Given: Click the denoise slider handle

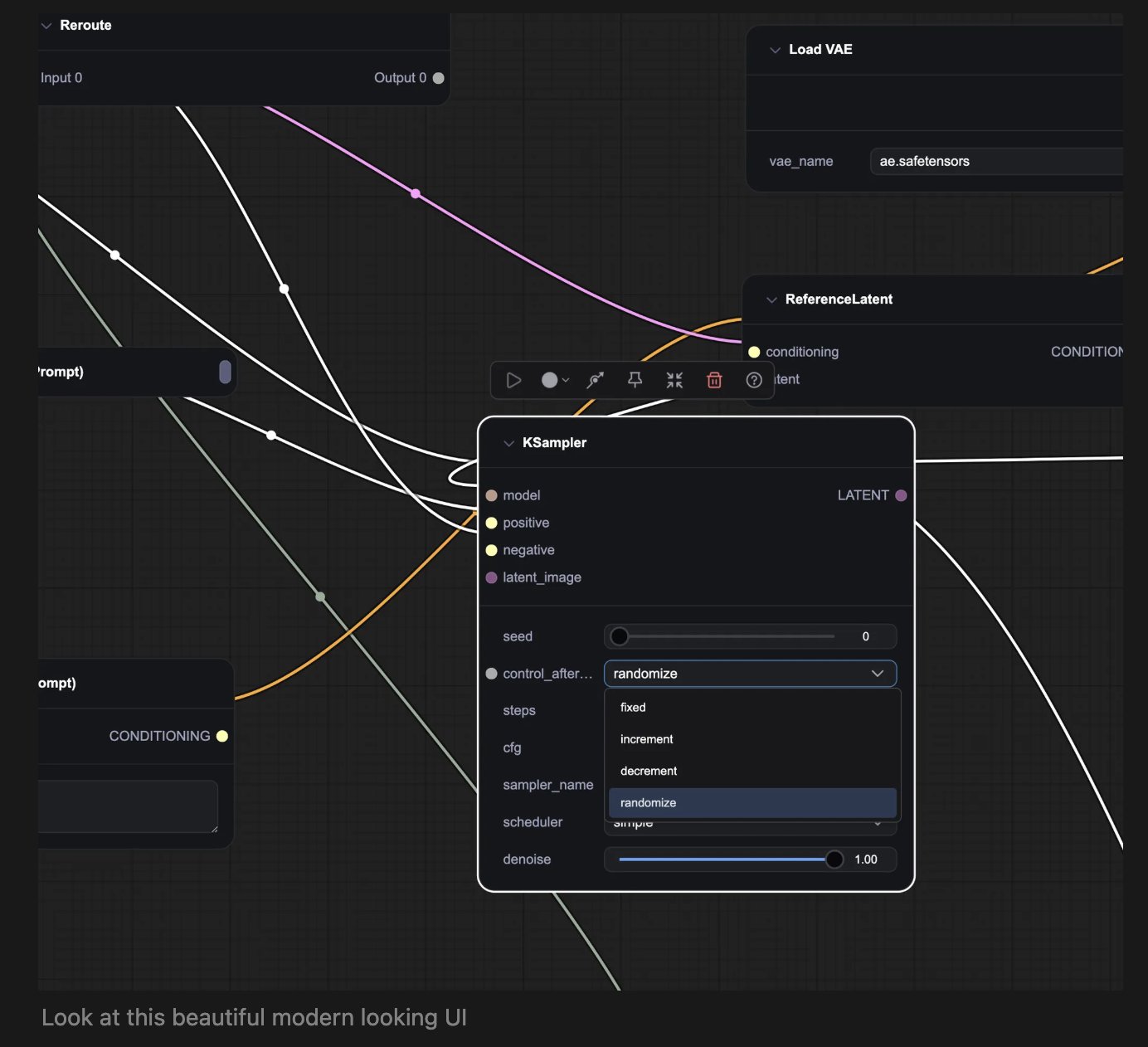Looking at the screenshot, I should point(834,860).
